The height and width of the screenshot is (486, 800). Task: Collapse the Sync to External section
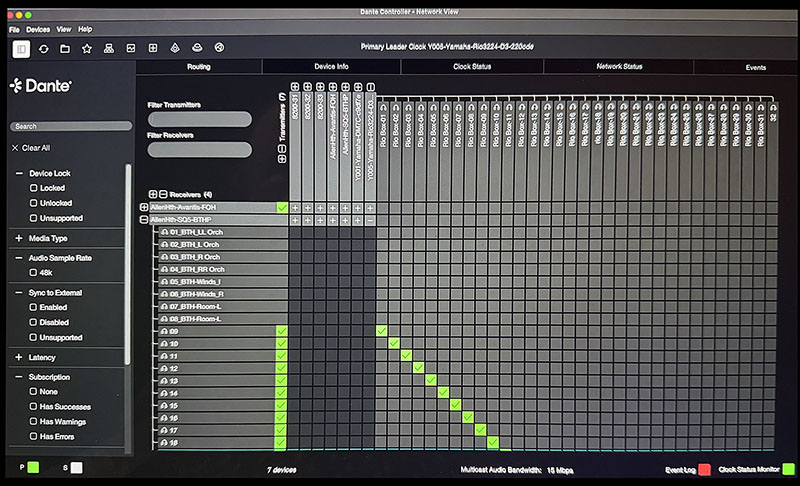[x=19, y=293]
